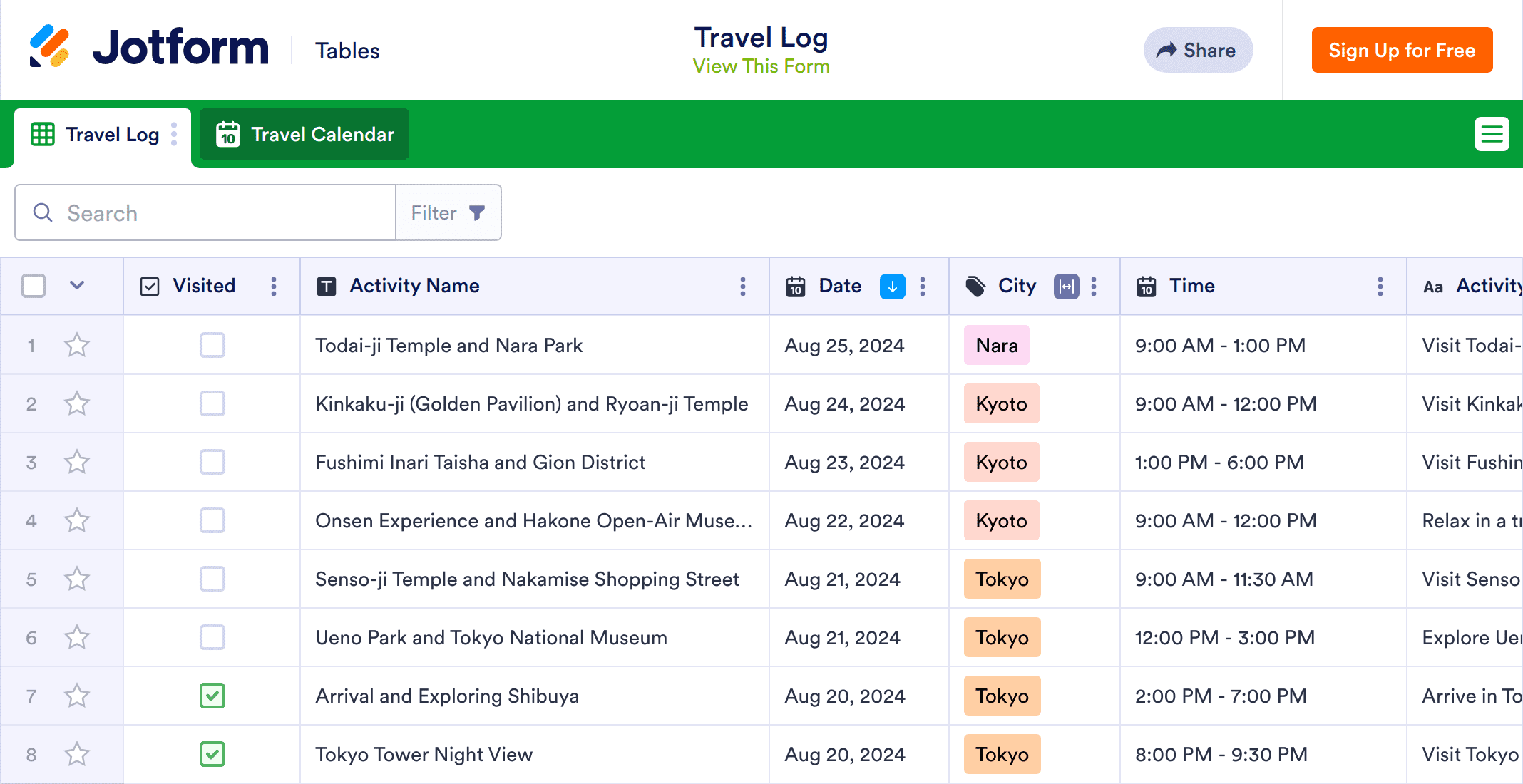Viewport: 1523px width, 784px height.
Task: Expand the row selection chevron dropdown
Action: pos(77,286)
